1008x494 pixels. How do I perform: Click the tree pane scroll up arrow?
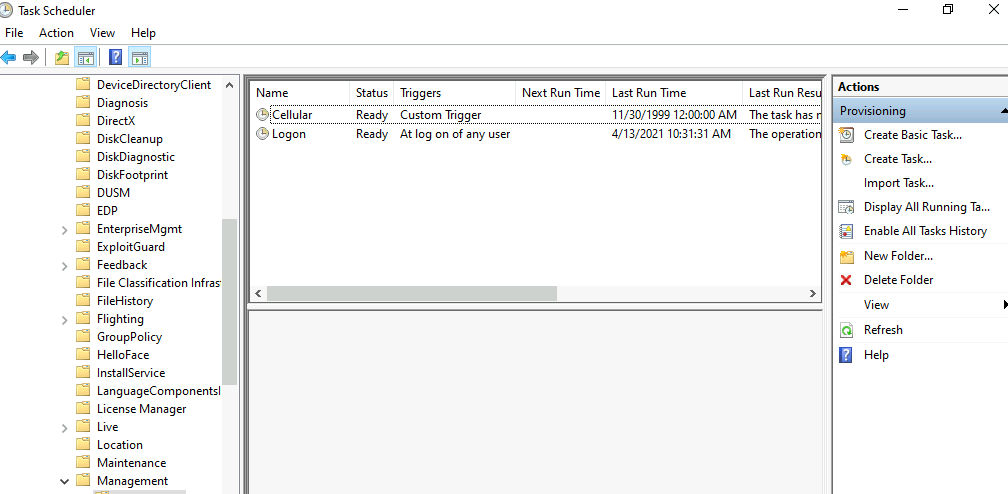pos(230,85)
